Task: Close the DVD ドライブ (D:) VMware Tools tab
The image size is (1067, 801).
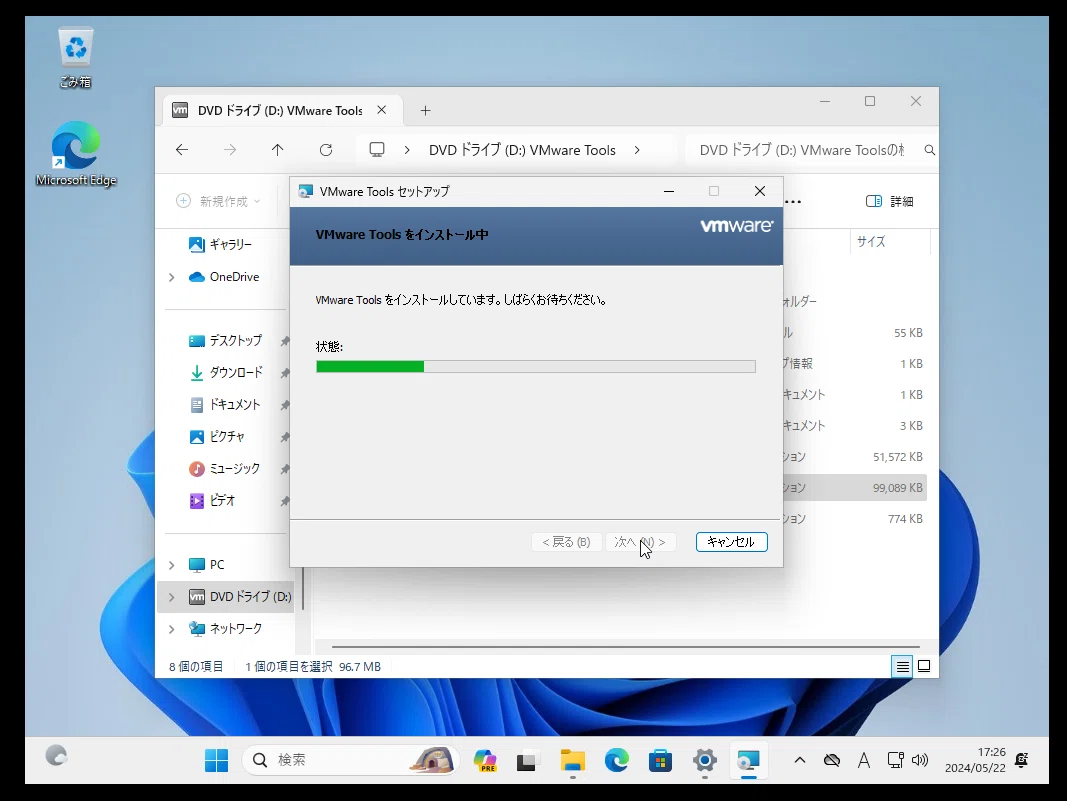Action: (382, 110)
